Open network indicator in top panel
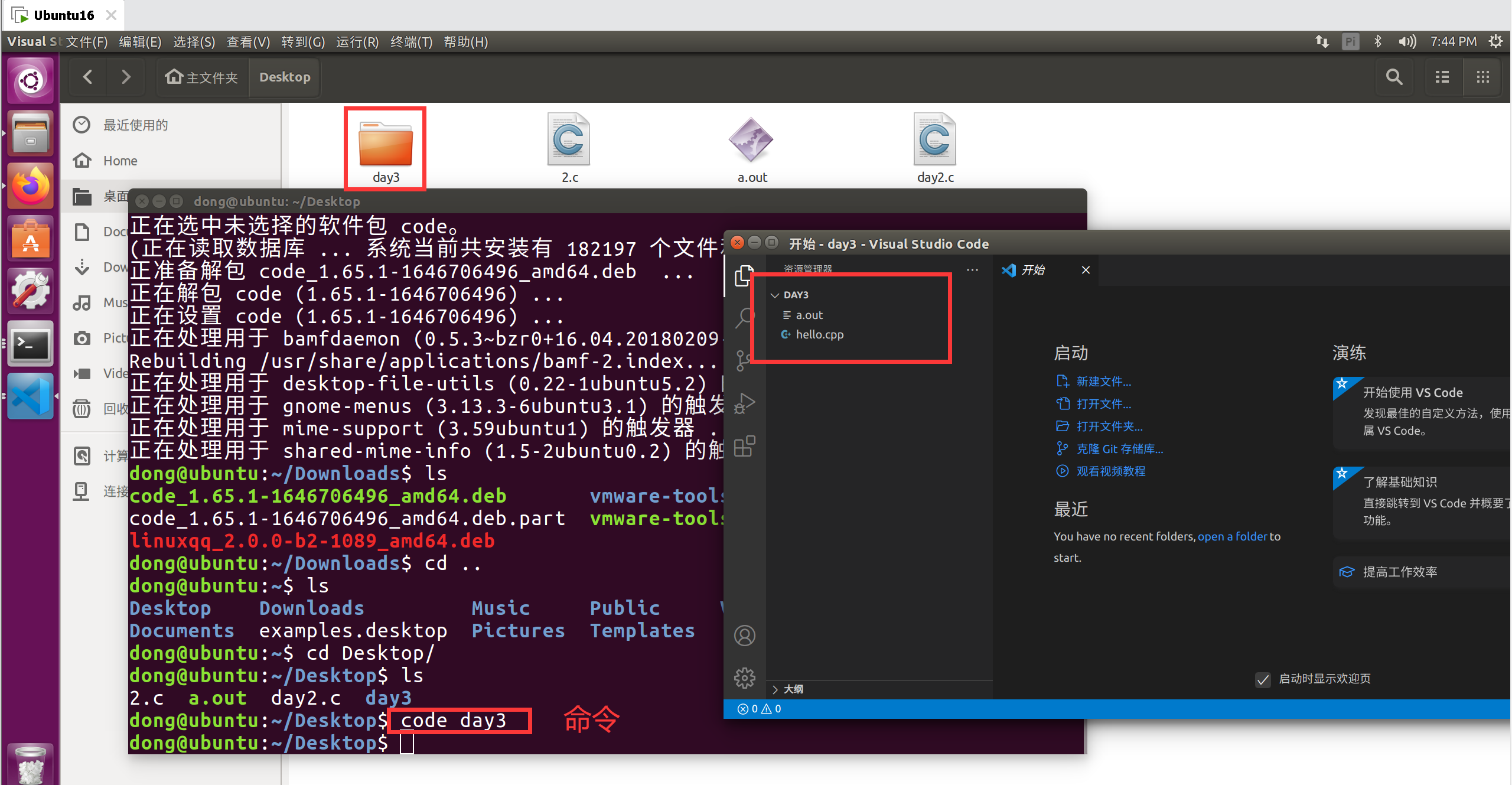Viewport: 1512px width, 785px height. tap(1321, 42)
